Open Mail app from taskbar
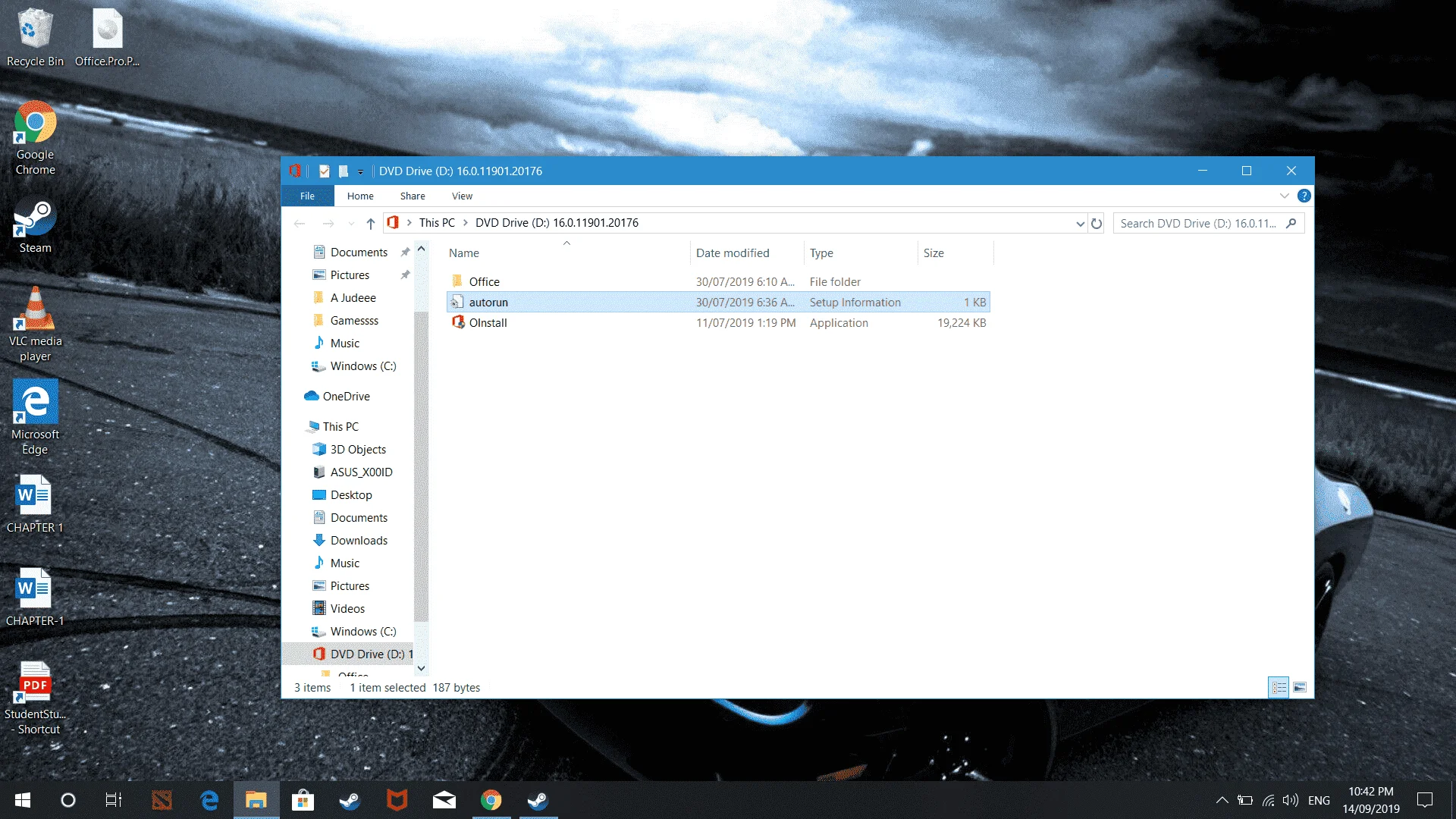The image size is (1456, 819). pyautogui.click(x=444, y=800)
